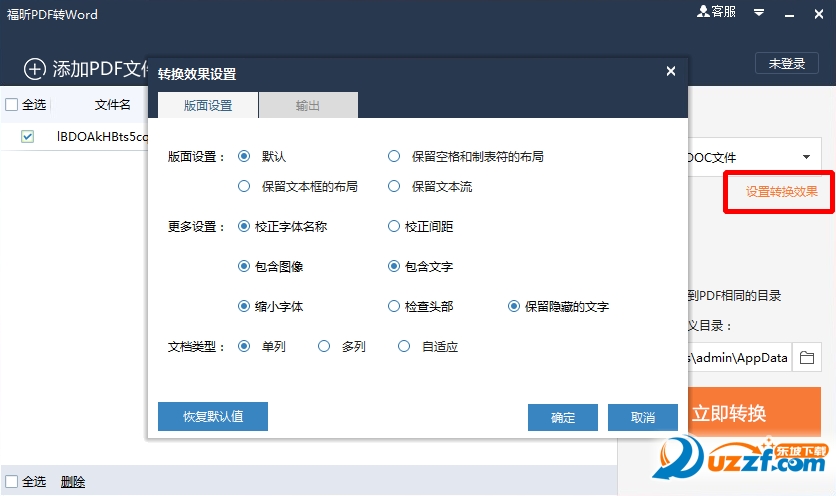Click the add PDF file plus icon

(35, 69)
